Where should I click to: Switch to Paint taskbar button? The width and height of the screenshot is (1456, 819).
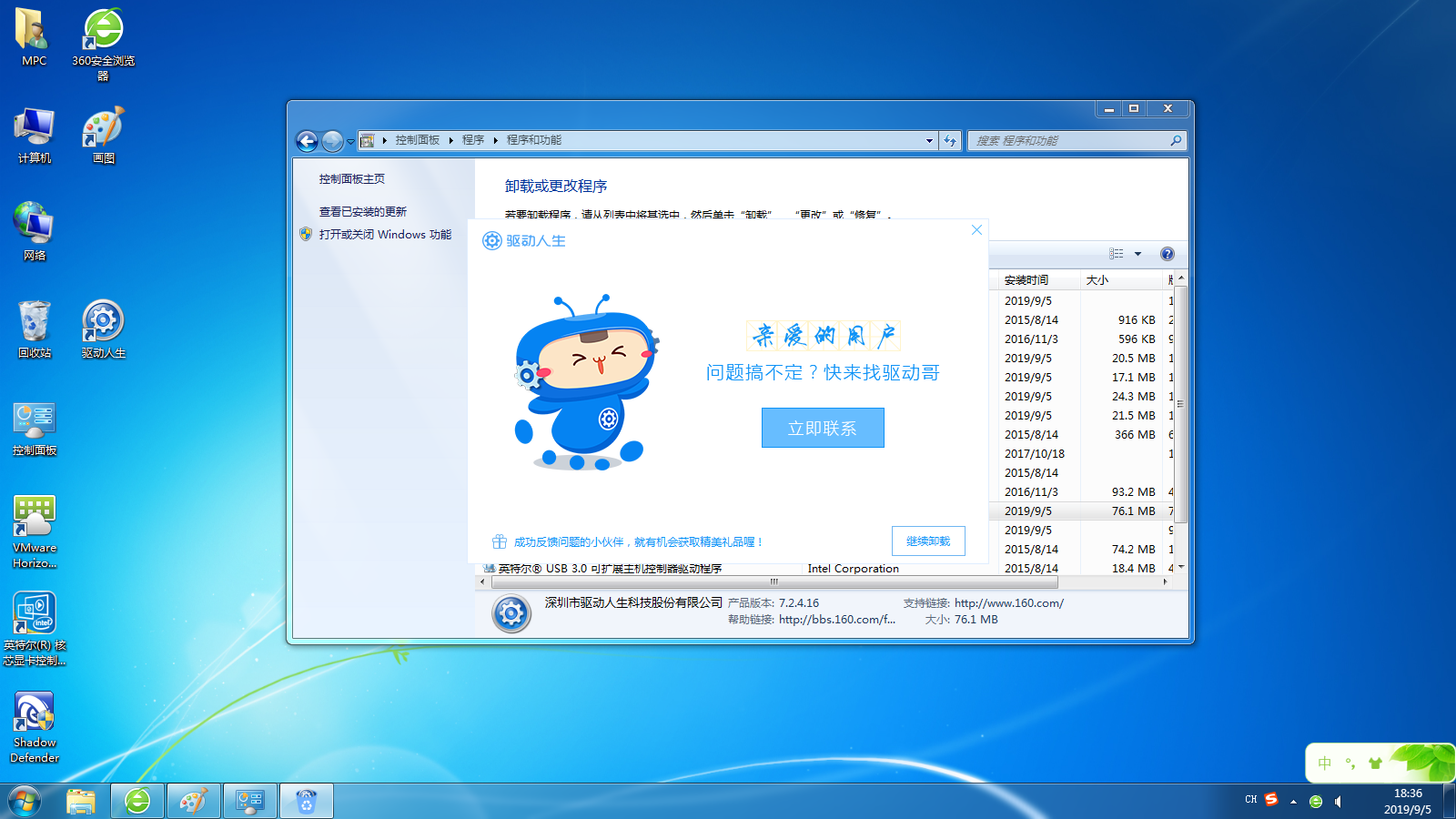(194, 802)
